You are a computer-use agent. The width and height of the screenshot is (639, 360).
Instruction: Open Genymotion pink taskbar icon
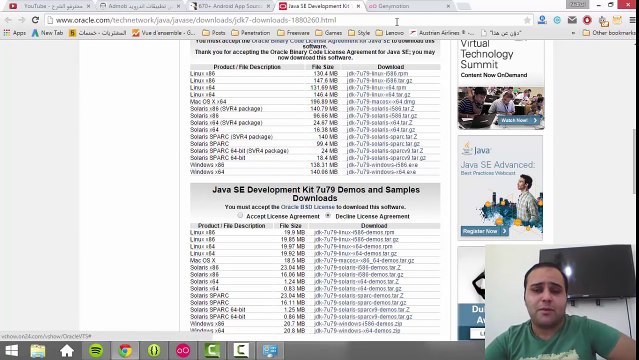pyautogui.click(x=183, y=351)
